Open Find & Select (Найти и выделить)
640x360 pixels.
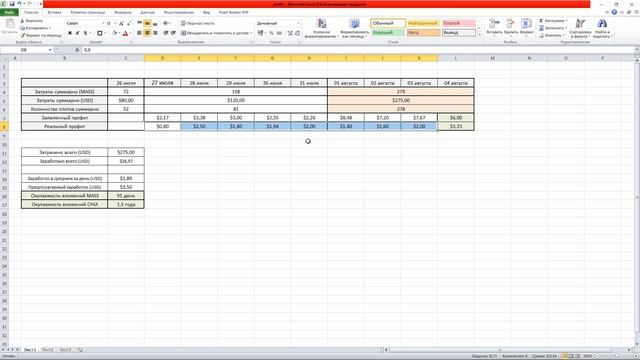click(x=602, y=29)
